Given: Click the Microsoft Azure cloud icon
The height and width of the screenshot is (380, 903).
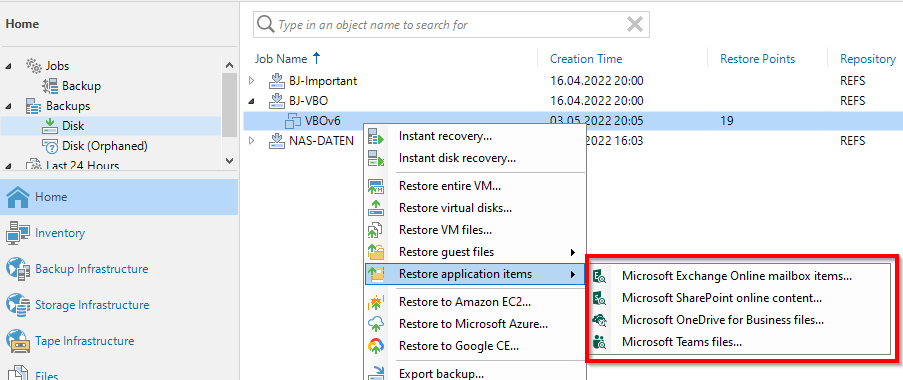Looking at the screenshot, I should (376, 324).
